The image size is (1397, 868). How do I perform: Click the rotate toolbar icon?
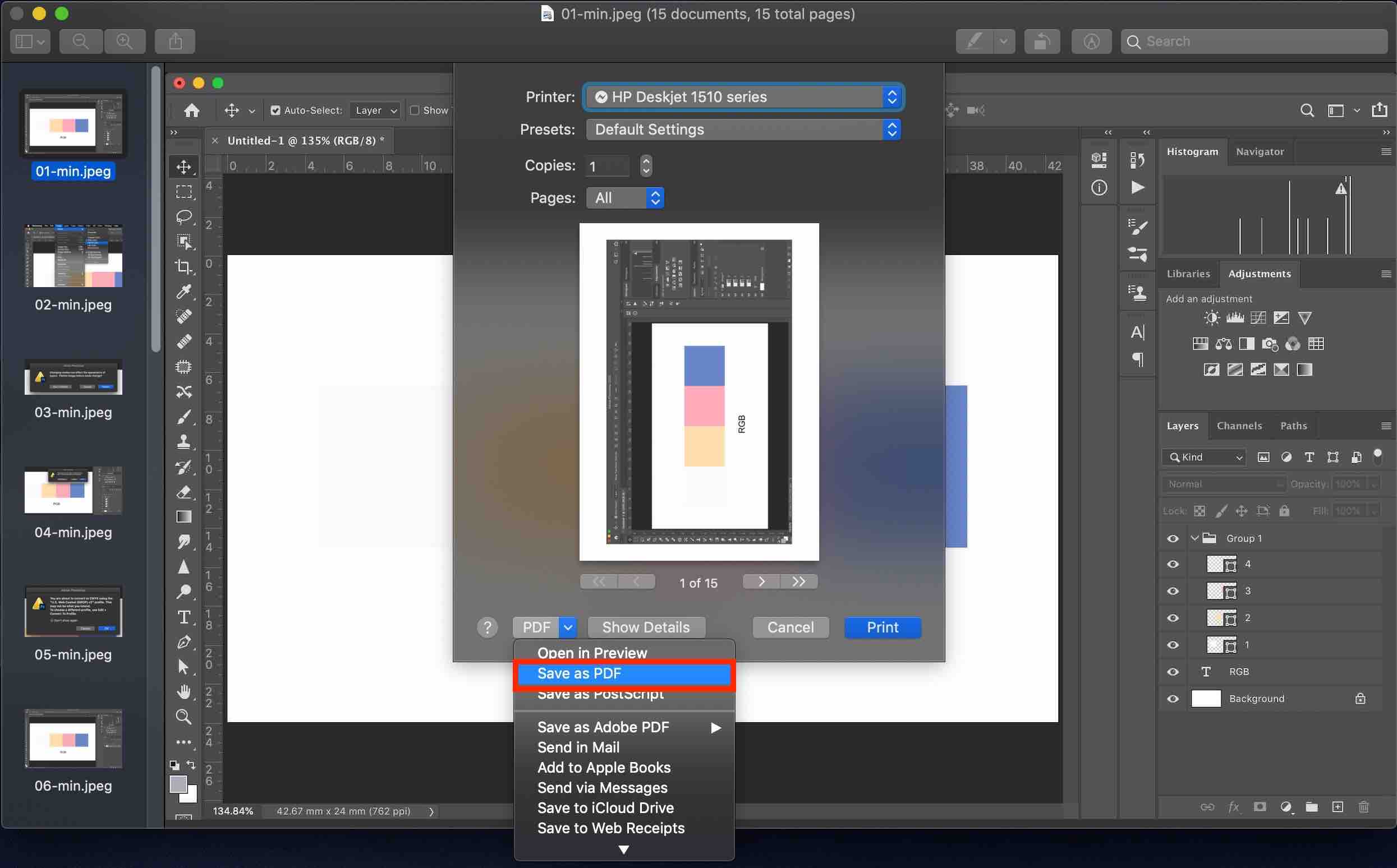tap(1041, 41)
